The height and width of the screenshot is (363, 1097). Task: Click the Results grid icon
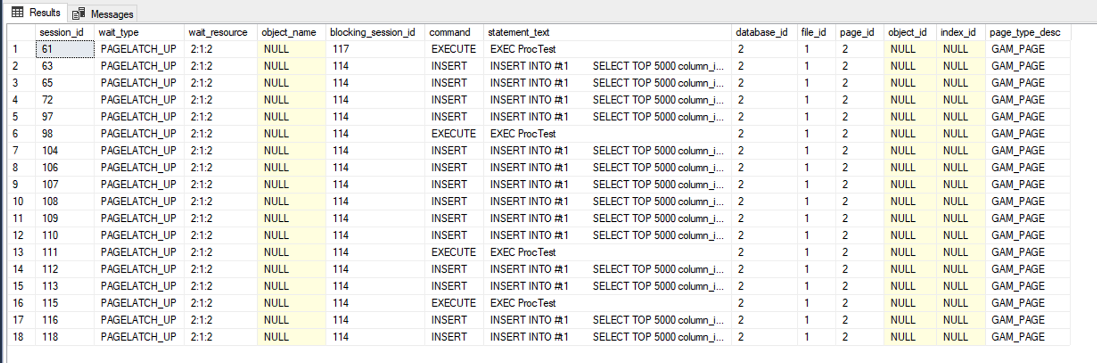pos(17,13)
